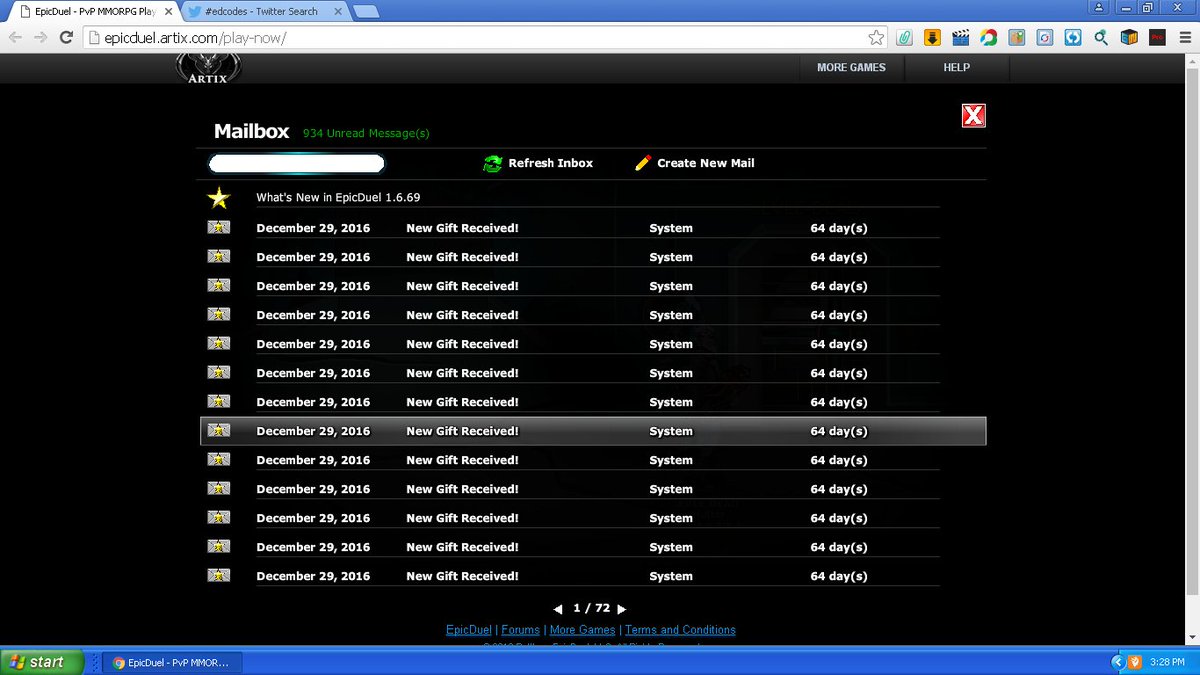Click the black Pro extension icon

1157,38
